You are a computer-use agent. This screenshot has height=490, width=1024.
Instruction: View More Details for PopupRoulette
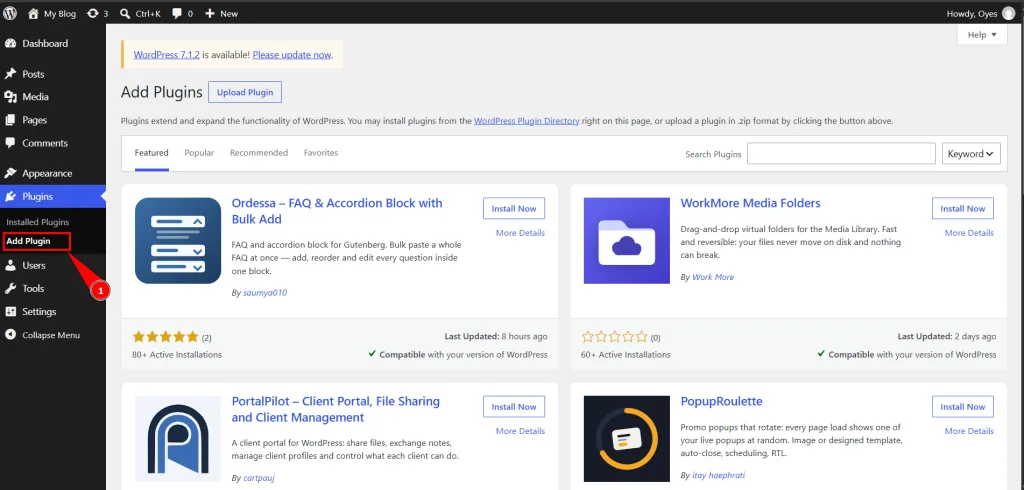pos(969,431)
